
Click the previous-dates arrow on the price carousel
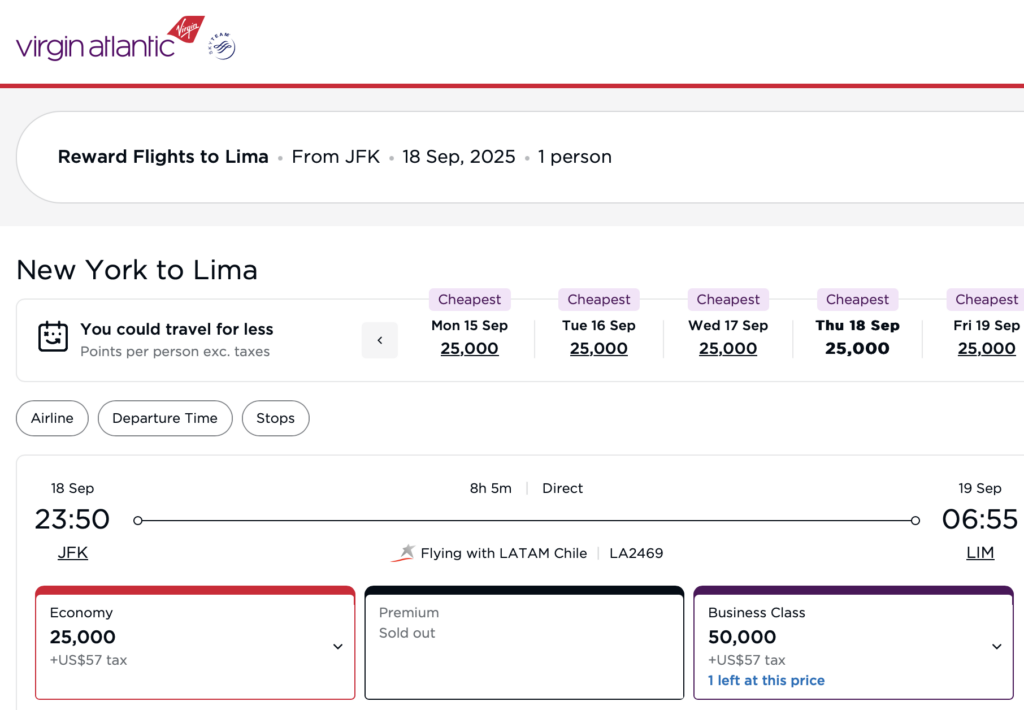coord(379,340)
